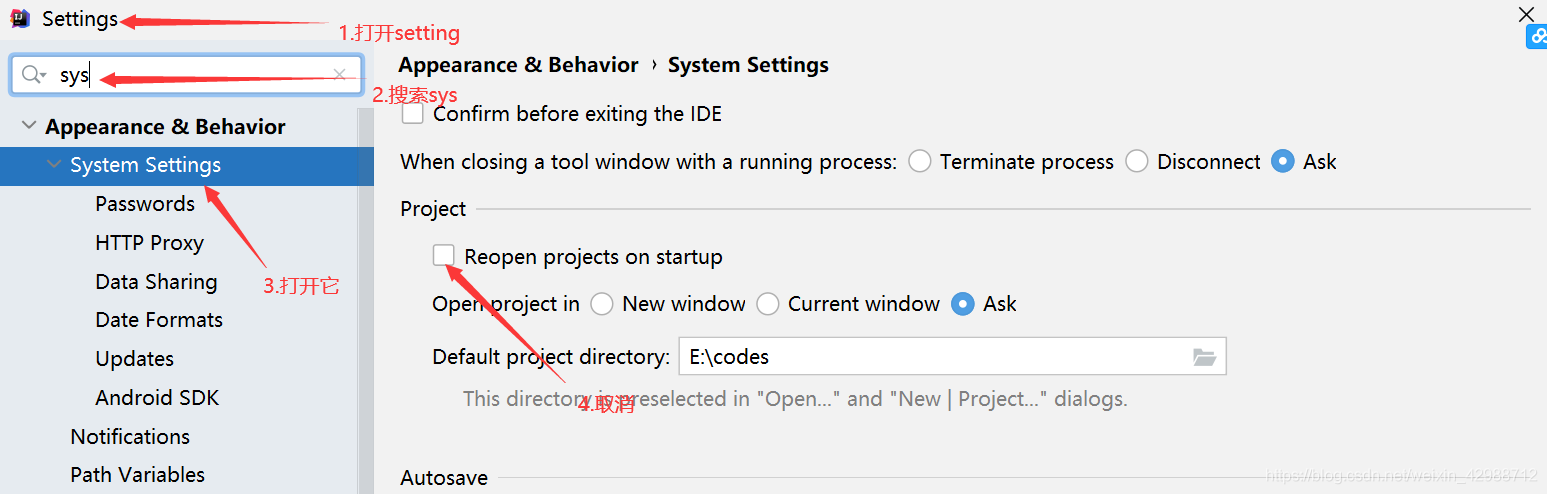Click the blue icon at top right edge
Image resolution: width=1547 pixels, height=494 pixels.
(1537, 38)
